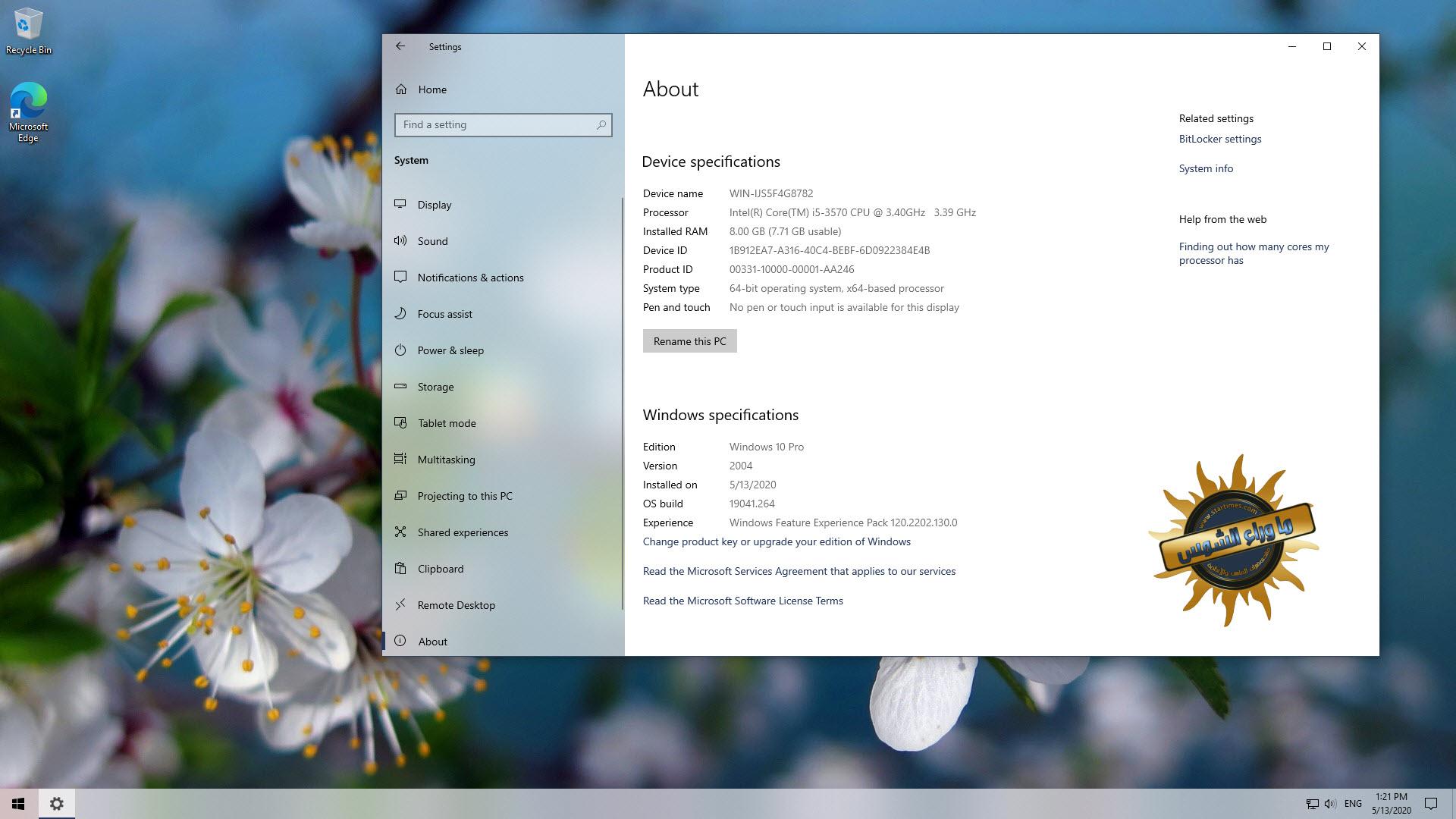1456x819 pixels.
Task: Open Remote Desktop settings
Action: point(456,605)
